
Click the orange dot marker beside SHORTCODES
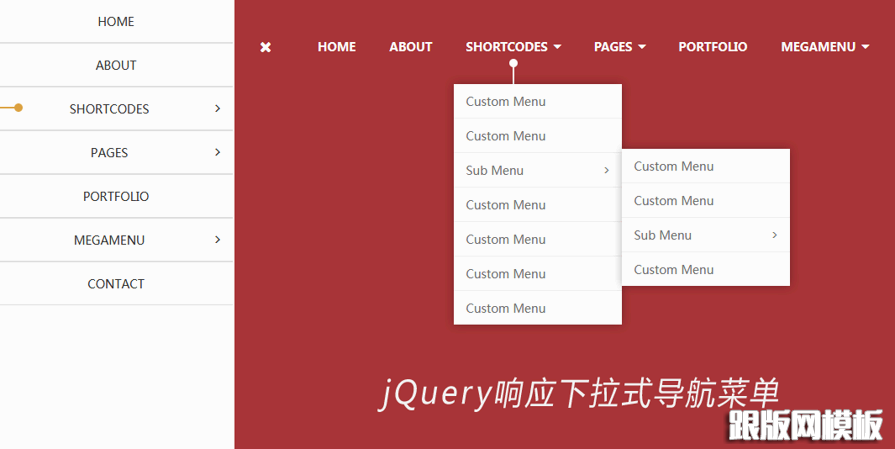(19, 108)
